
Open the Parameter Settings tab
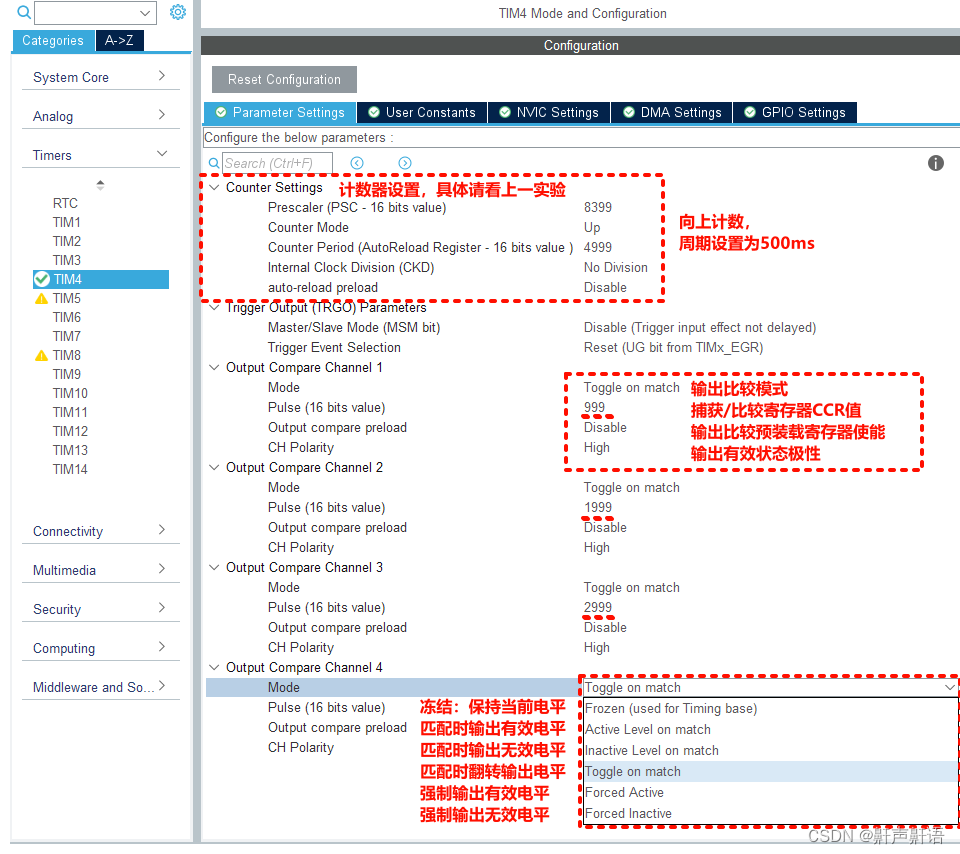(280, 113)
